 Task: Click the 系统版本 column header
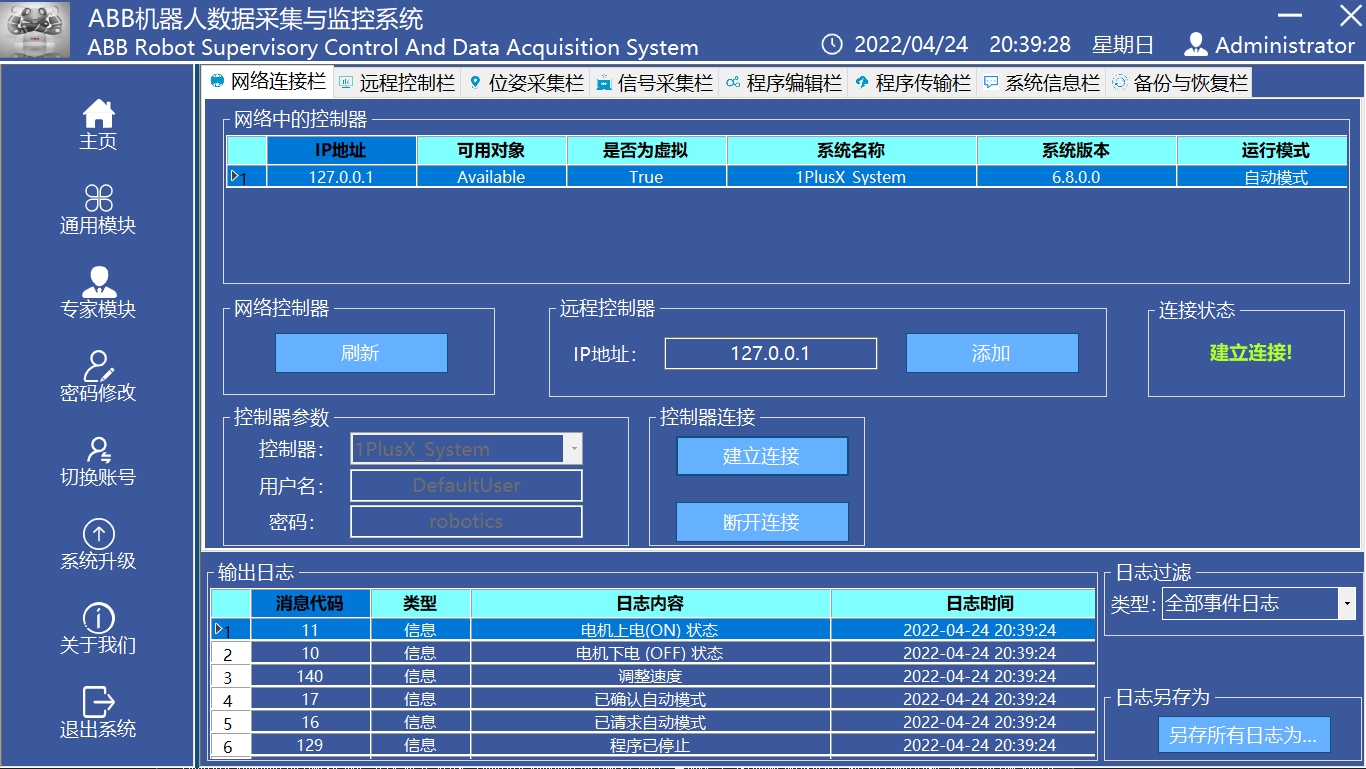click(1076, 151)
